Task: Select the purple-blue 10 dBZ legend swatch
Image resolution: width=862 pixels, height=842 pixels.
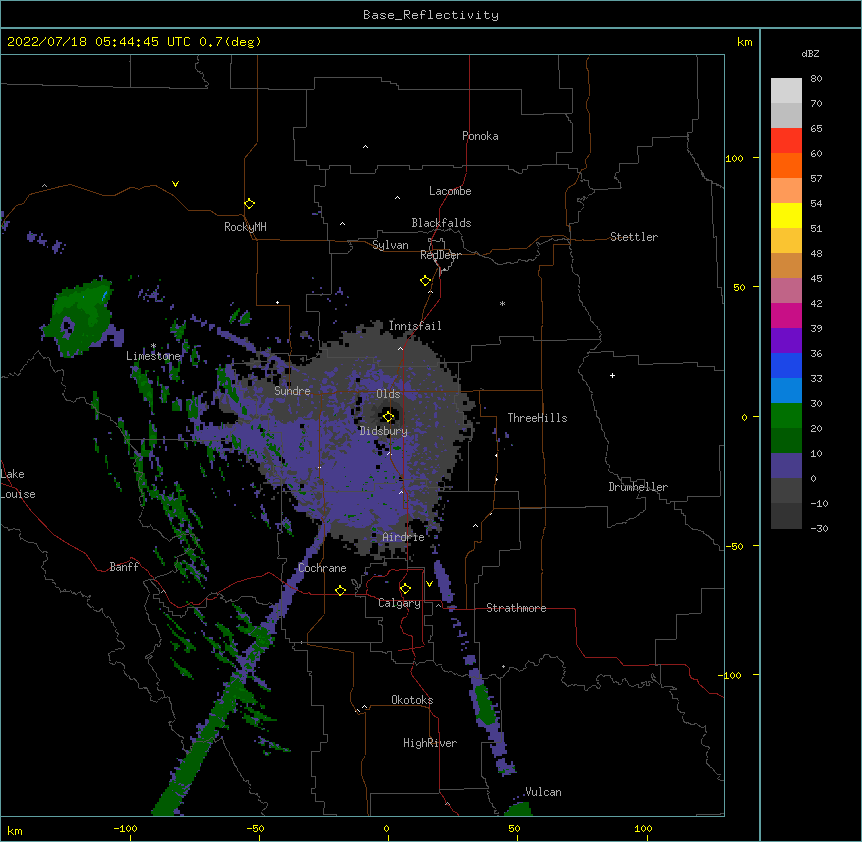Action: 786,466
